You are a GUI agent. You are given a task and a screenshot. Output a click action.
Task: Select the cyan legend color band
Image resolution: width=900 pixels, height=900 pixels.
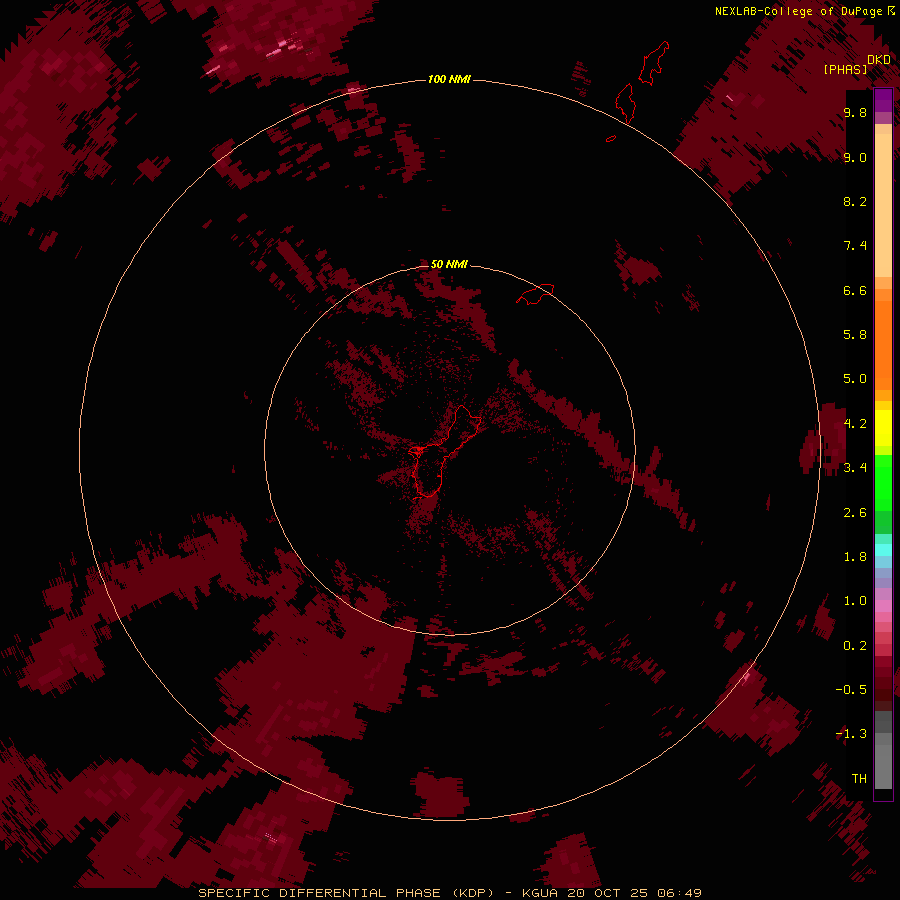click(883, 550)
